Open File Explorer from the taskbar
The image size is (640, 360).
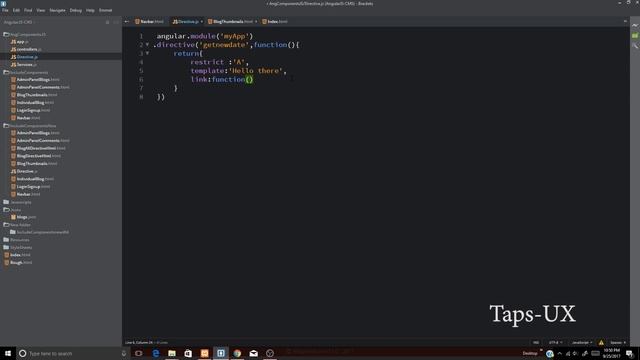click(172, 353)
